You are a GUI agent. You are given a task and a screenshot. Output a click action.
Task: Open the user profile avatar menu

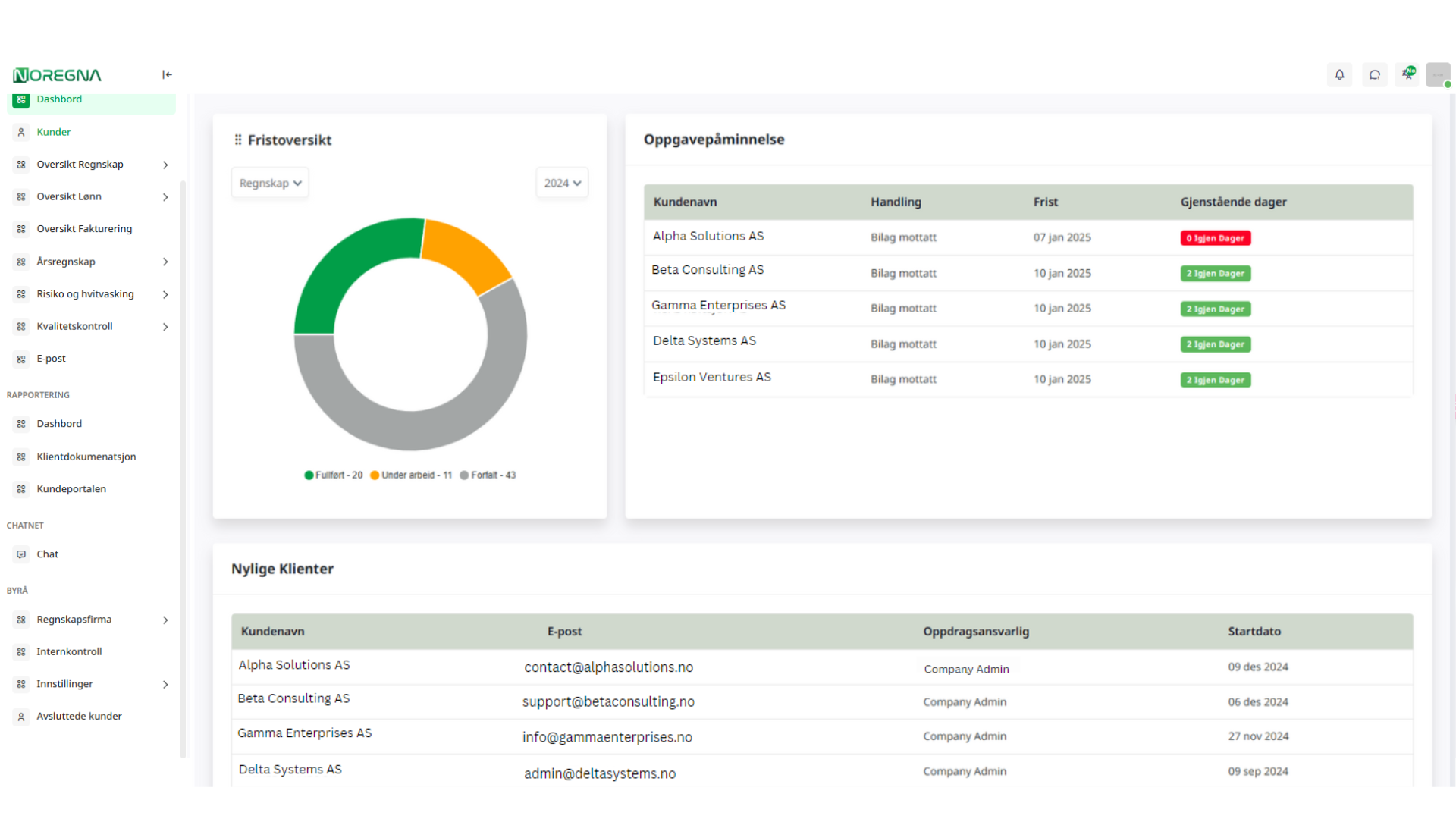click(1438, 74)
